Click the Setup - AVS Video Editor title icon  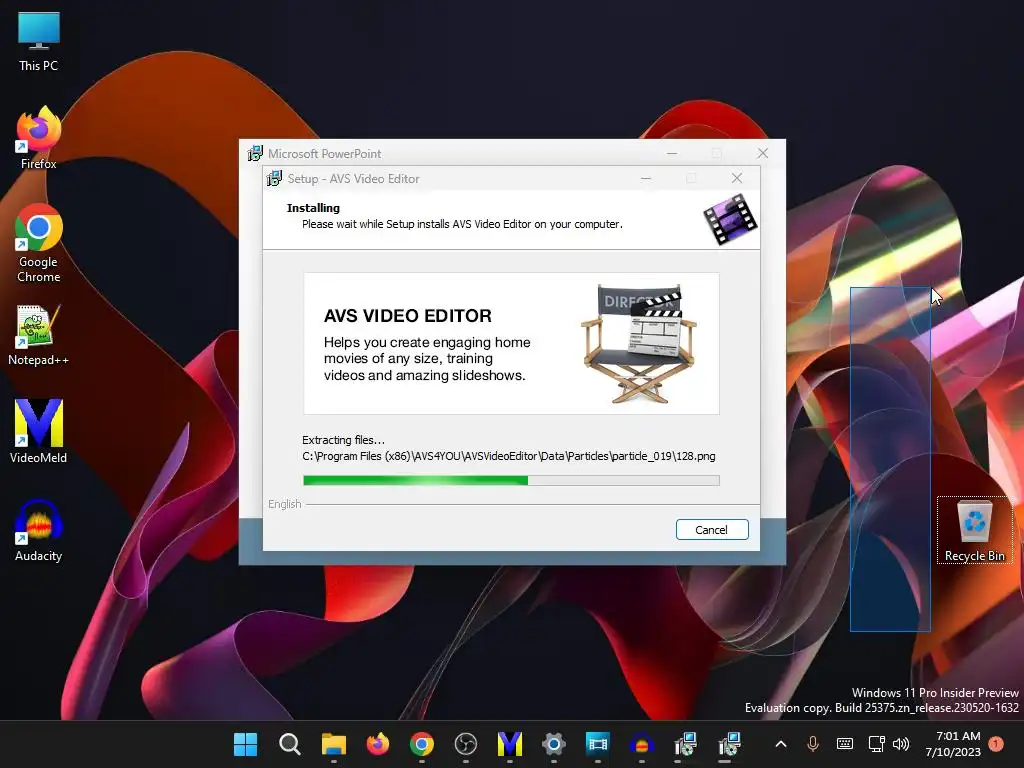click(x=275, y=178)
